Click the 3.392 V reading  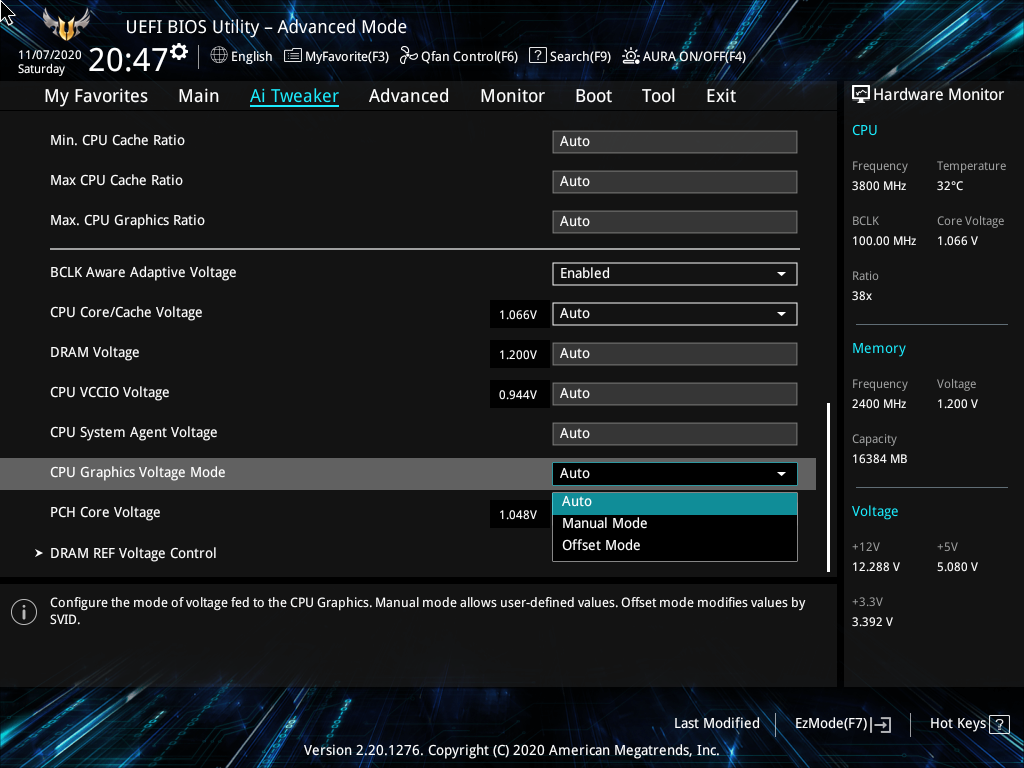tap(872, 622)
